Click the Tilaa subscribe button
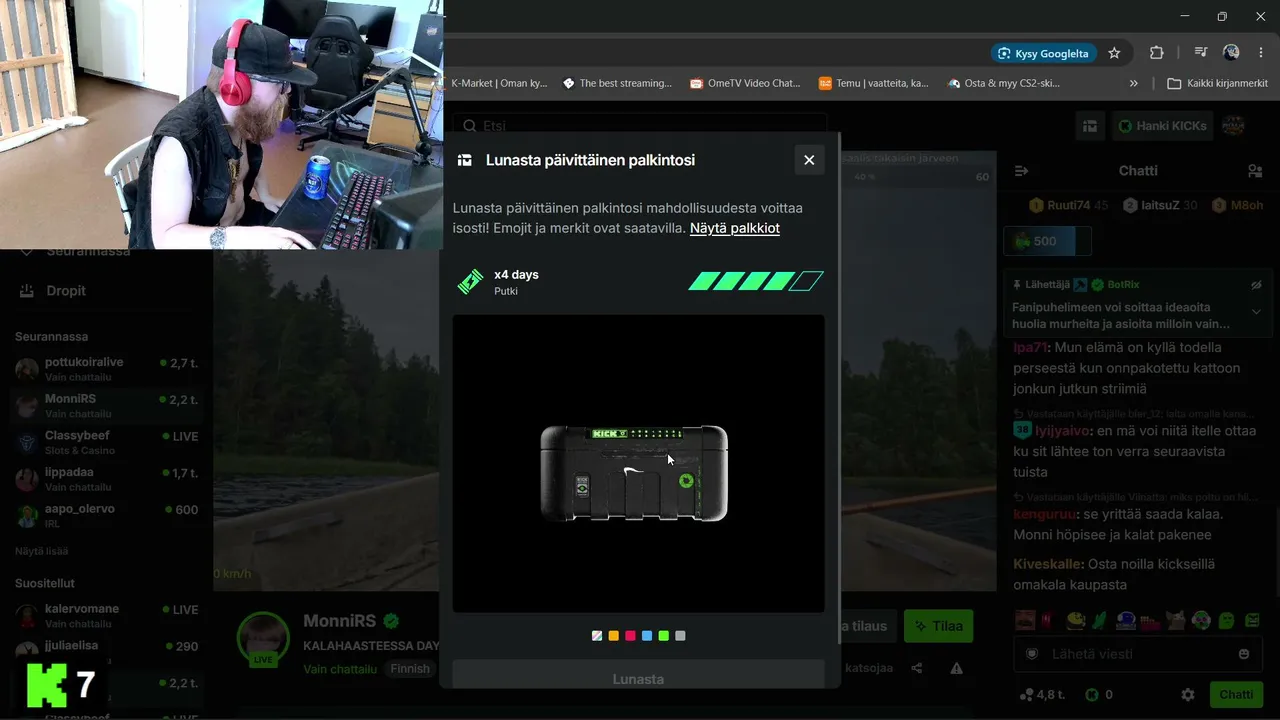Viewport: 1280px width, 720px height. click(x=938, y=626)
